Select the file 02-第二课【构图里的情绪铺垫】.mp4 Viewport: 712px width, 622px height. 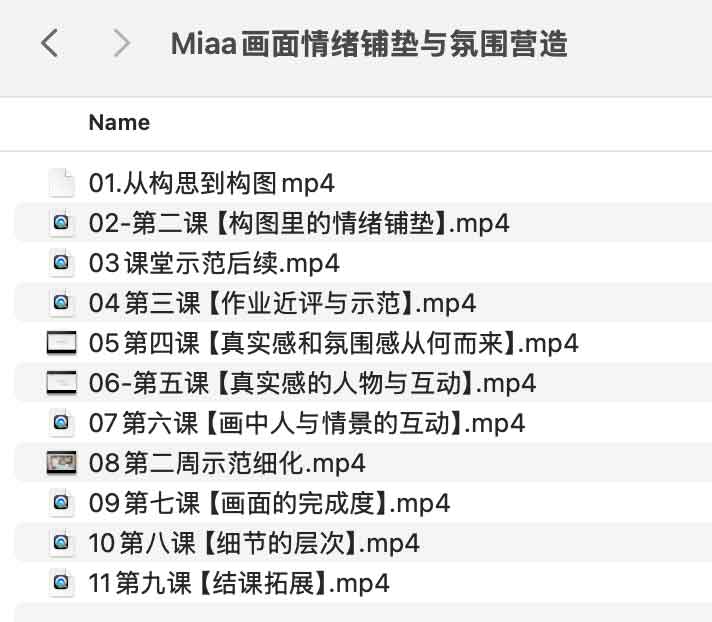(x=299, y=223)
